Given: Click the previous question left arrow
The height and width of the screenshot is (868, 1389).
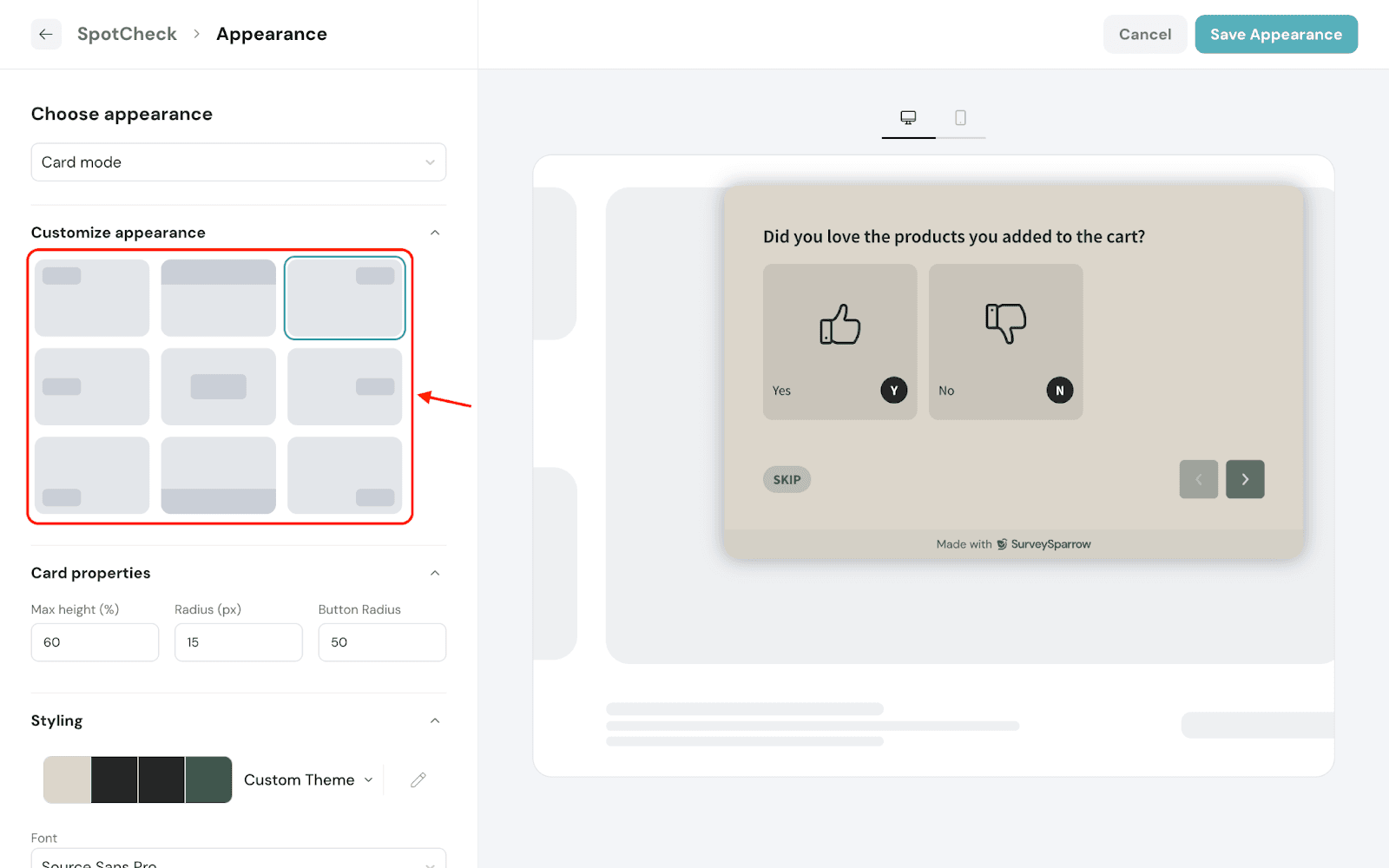Looking at the screenshot, I should pyautogui.click(x=1198, y=479).
